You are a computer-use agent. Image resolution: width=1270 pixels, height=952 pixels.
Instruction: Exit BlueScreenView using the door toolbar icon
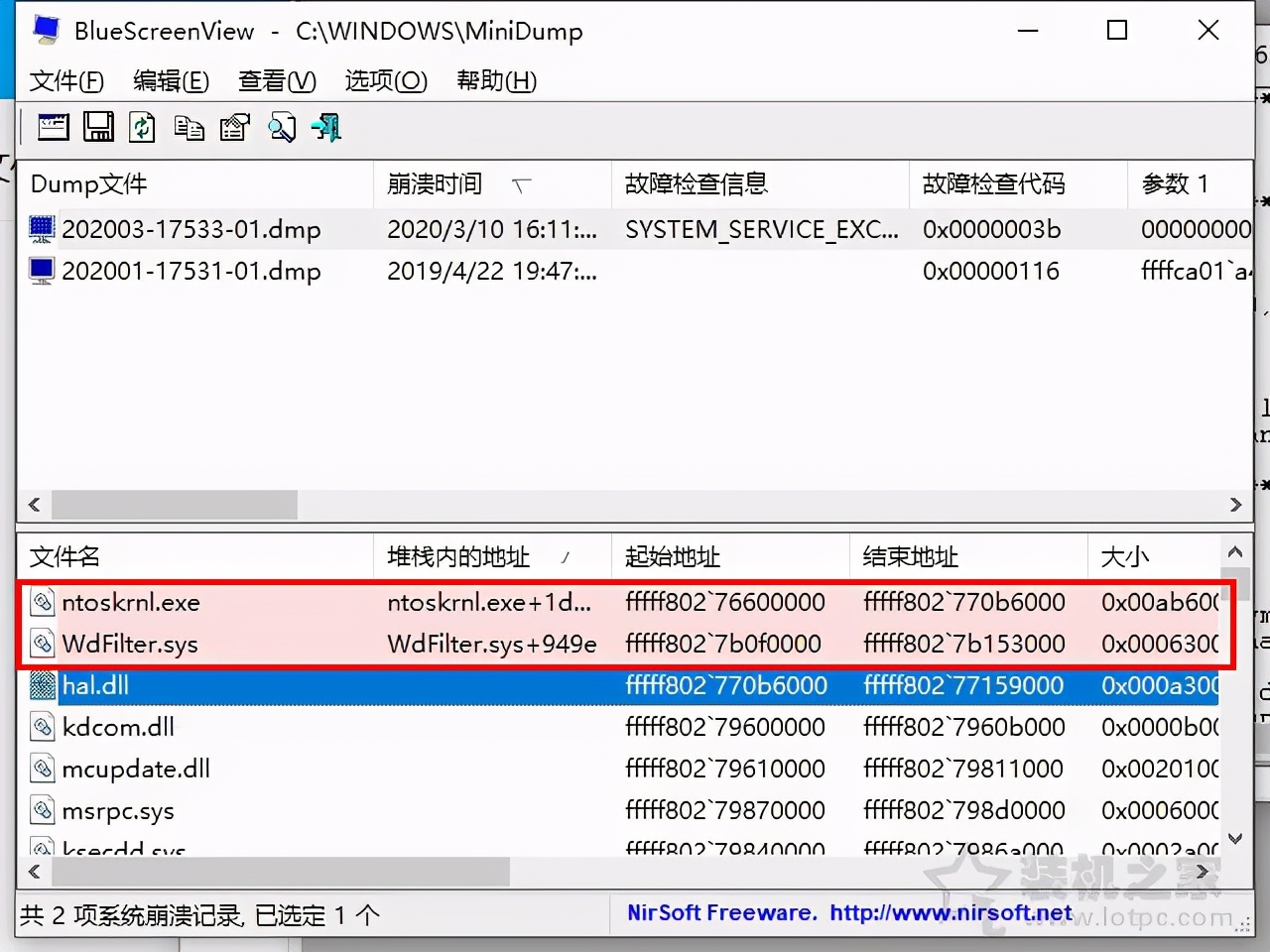pyautogui.click(x=325, y=127)
